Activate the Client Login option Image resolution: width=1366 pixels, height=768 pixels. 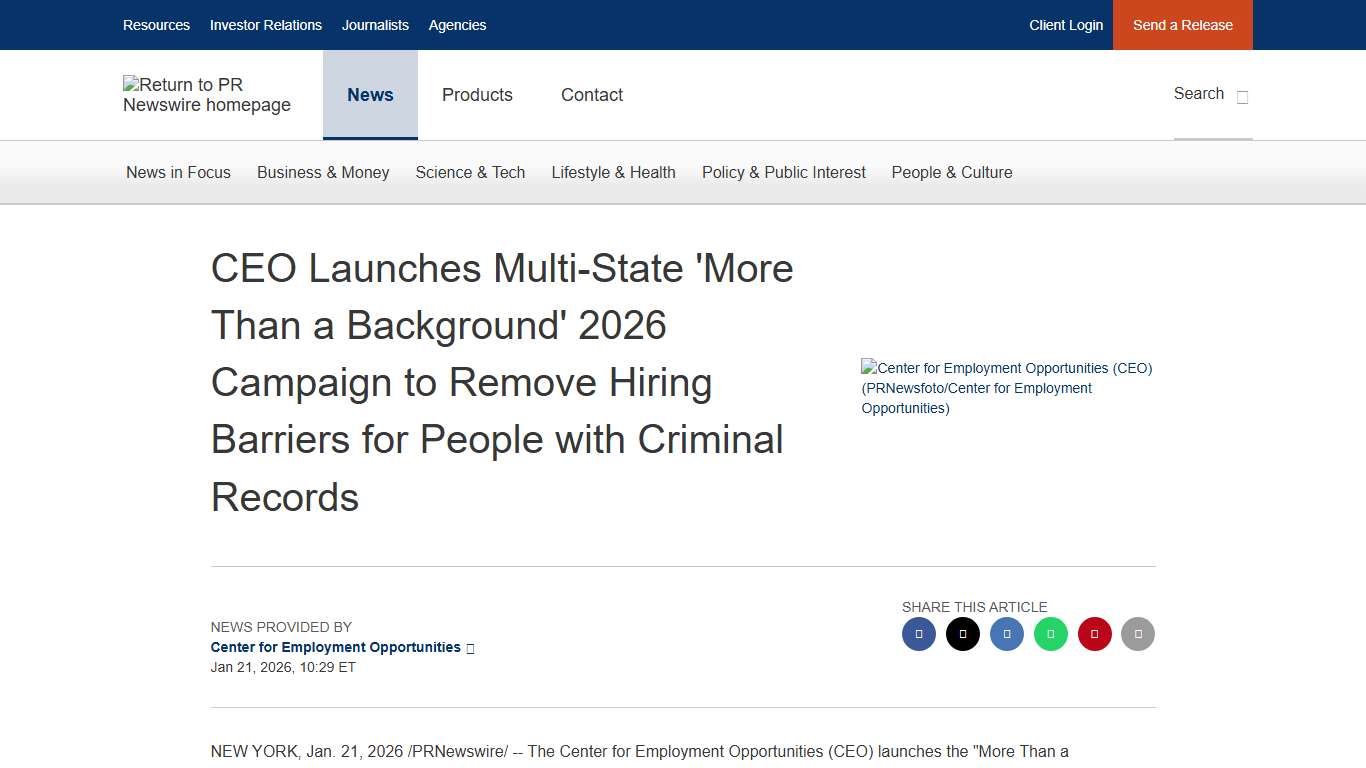[x=1066, y=25]
